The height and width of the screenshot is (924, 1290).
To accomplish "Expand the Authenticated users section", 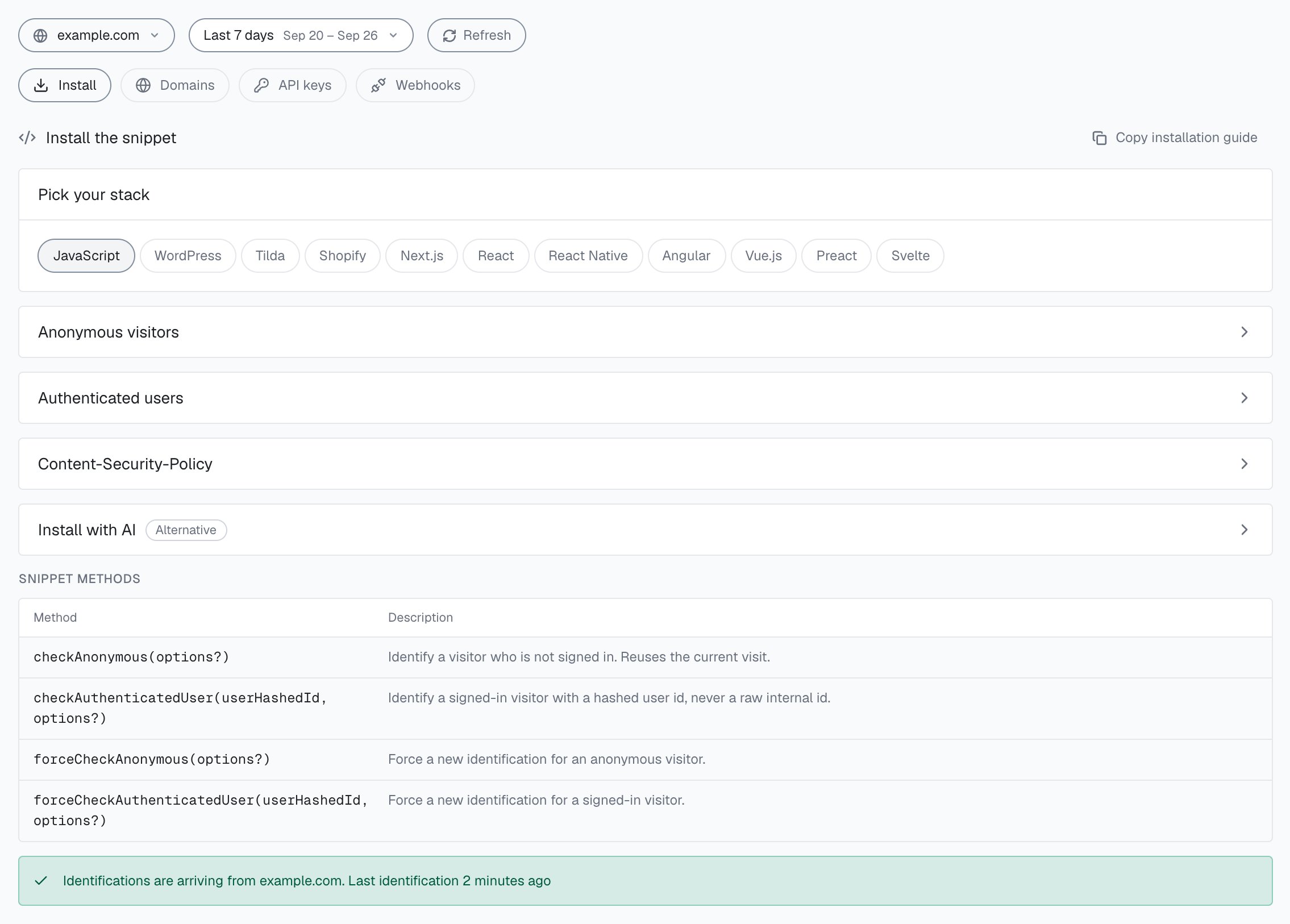I will click(x=645, y=398).
